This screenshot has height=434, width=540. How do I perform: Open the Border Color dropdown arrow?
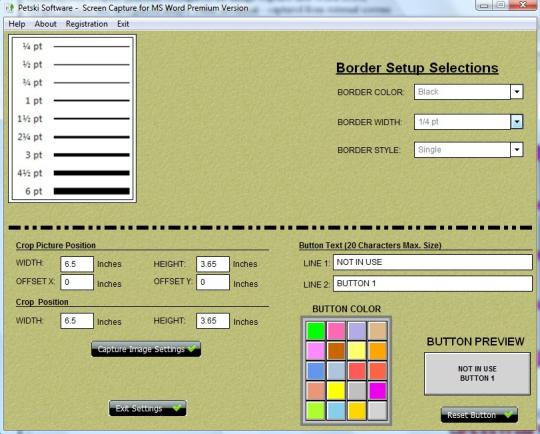click(517, 92)
